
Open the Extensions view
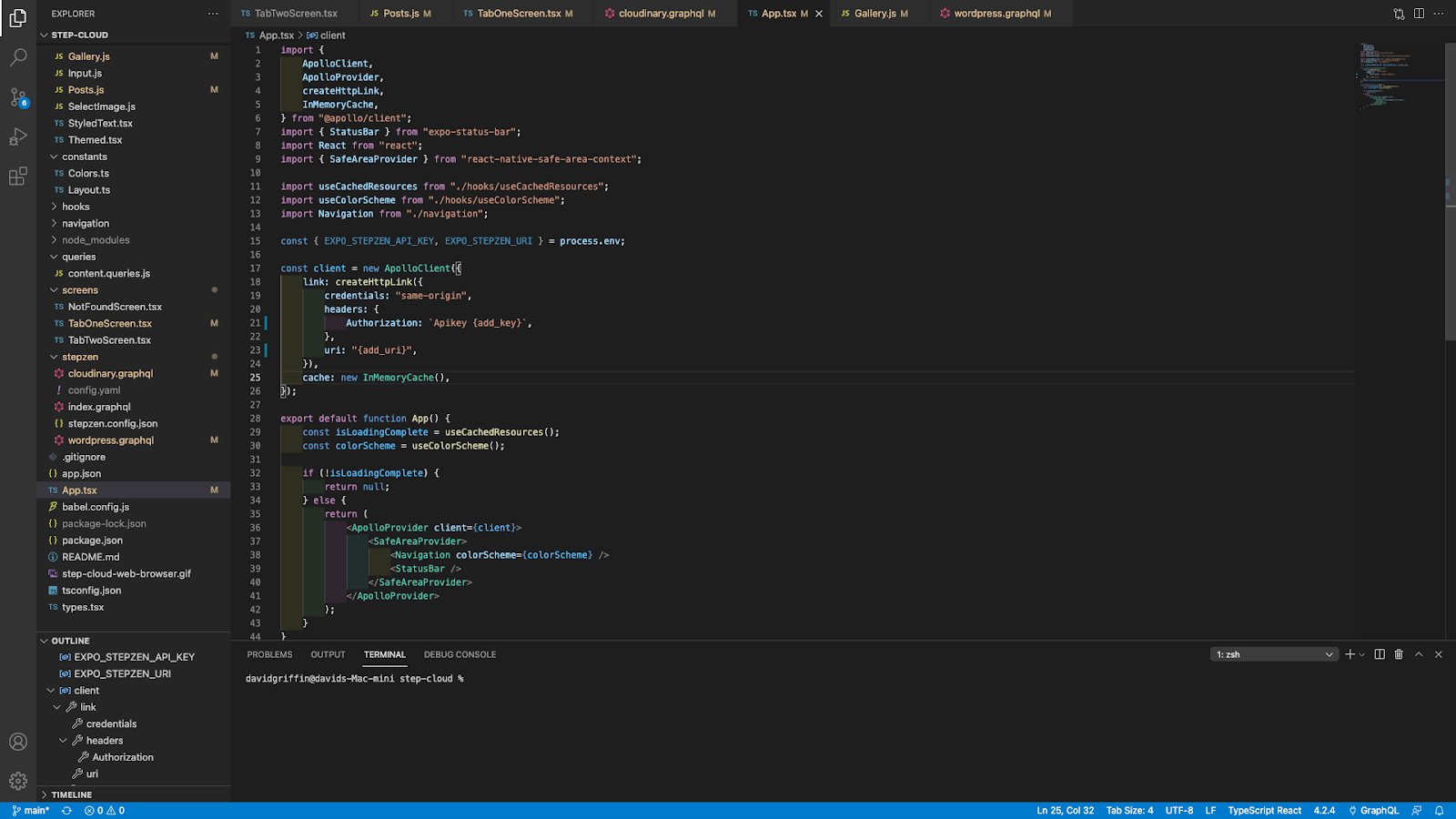tap(18, 177)
